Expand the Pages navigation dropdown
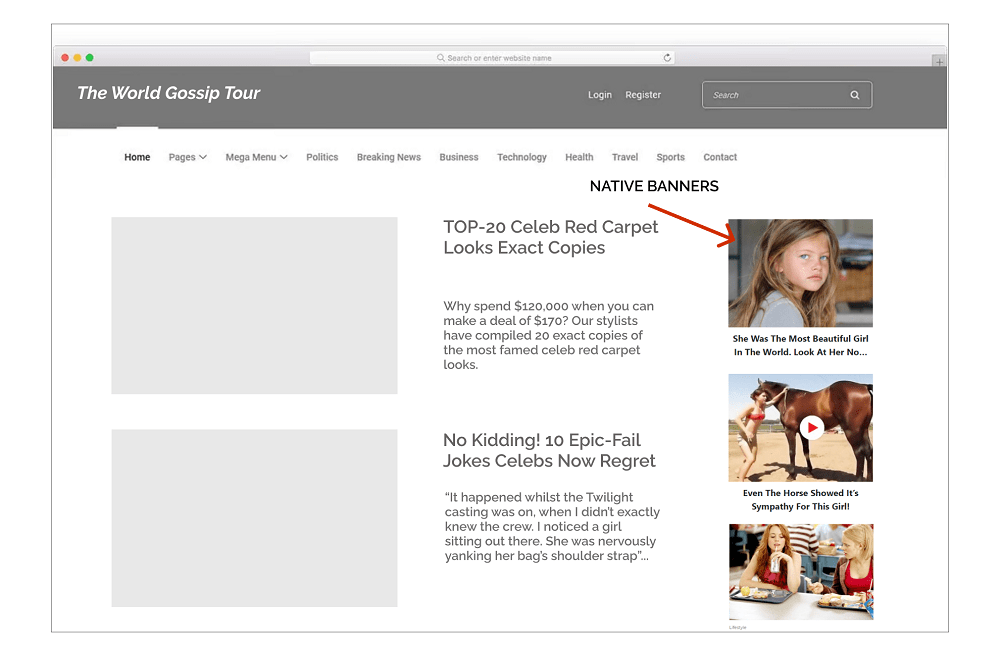This screenshot has width=1000, height=656. (187, 157)
